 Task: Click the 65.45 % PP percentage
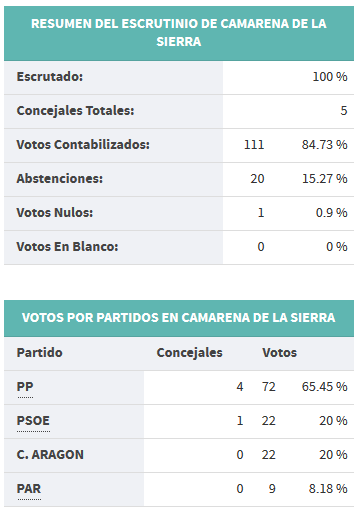(325, 387)
